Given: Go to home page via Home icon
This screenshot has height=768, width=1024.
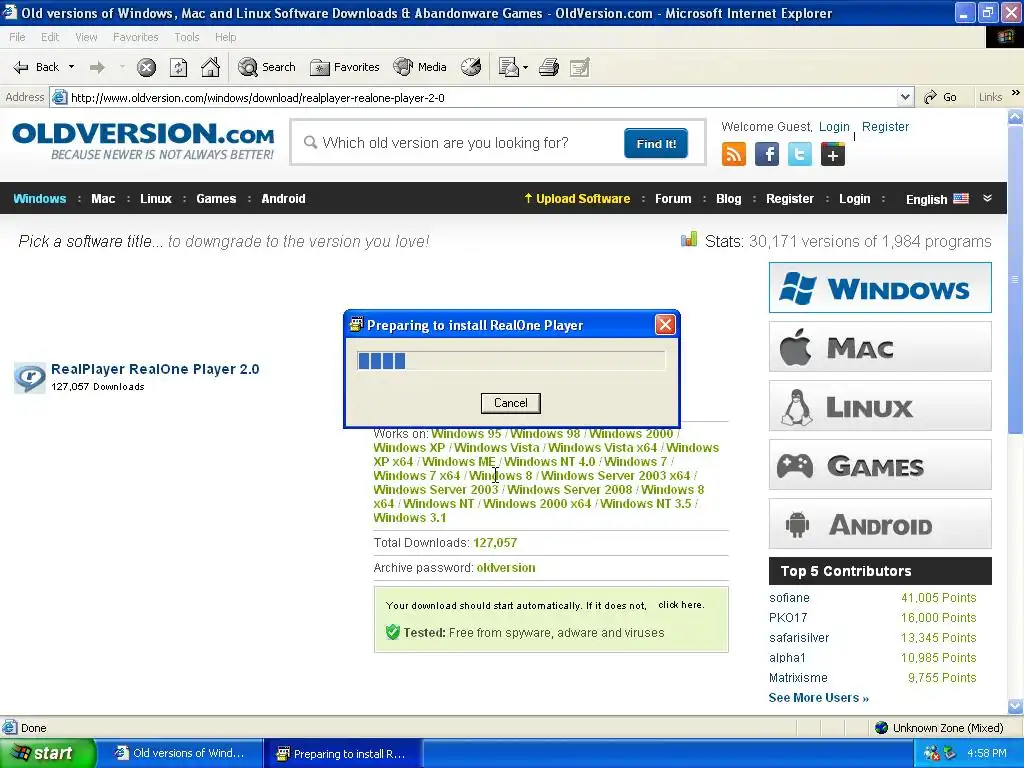Looking at the screenshot, I should point(210,67).
